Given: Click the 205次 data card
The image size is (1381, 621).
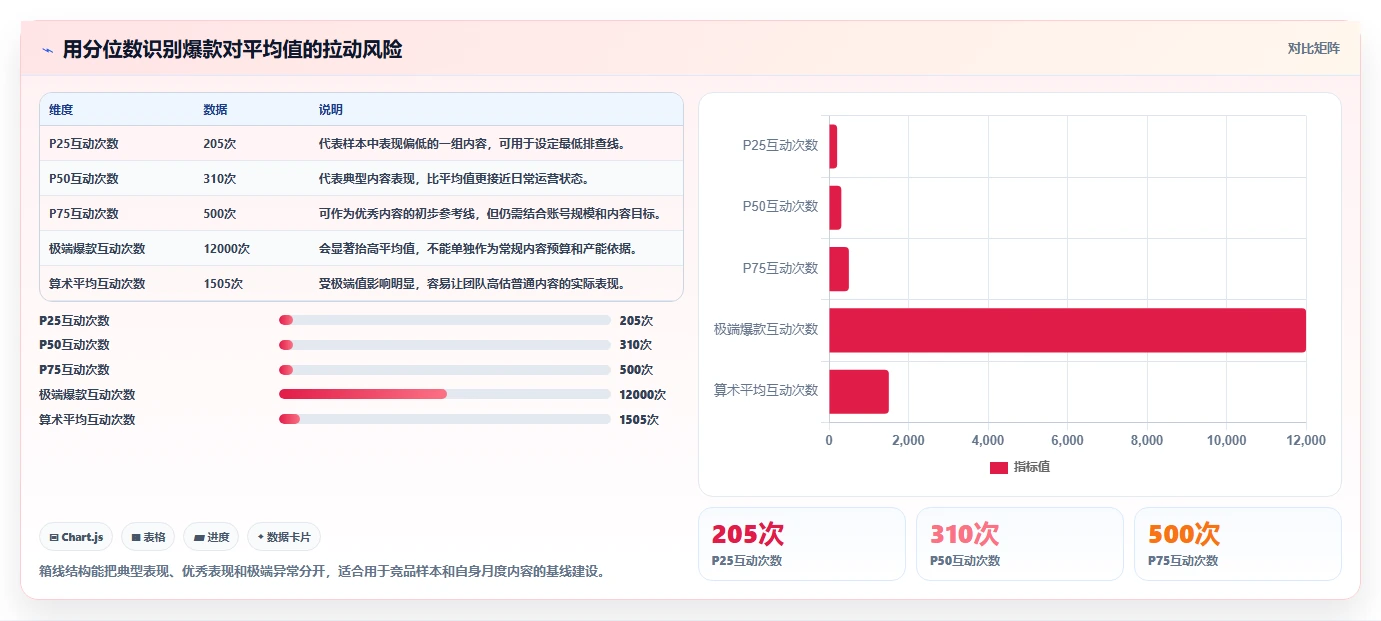Looking at the screenshot, I should coord(802,544).
